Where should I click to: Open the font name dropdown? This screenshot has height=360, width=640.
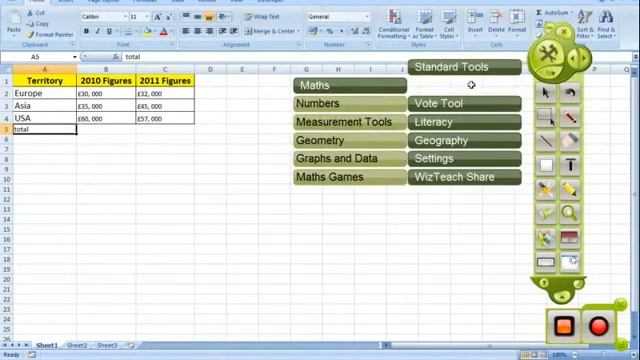[x=125, y=17]
